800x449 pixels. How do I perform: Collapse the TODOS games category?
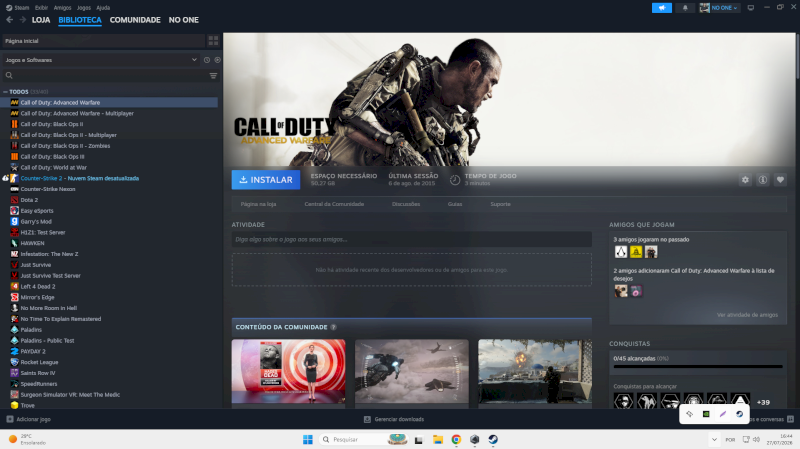click(x=5, y=92)
